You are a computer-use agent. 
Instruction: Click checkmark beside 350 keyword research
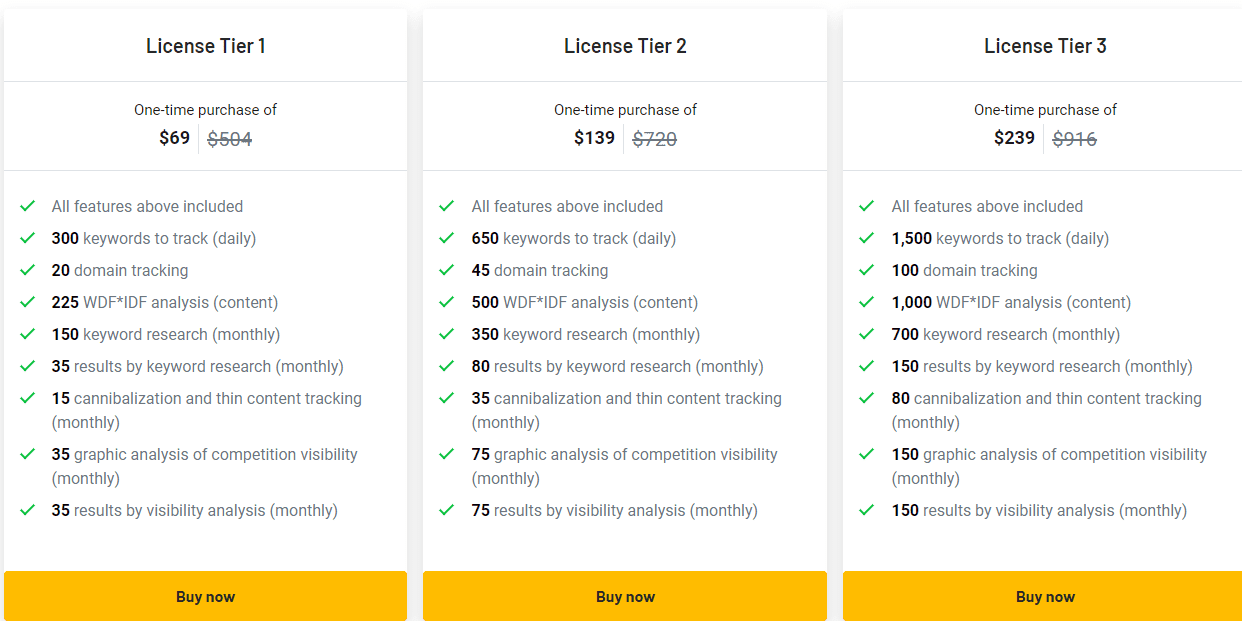447,334
